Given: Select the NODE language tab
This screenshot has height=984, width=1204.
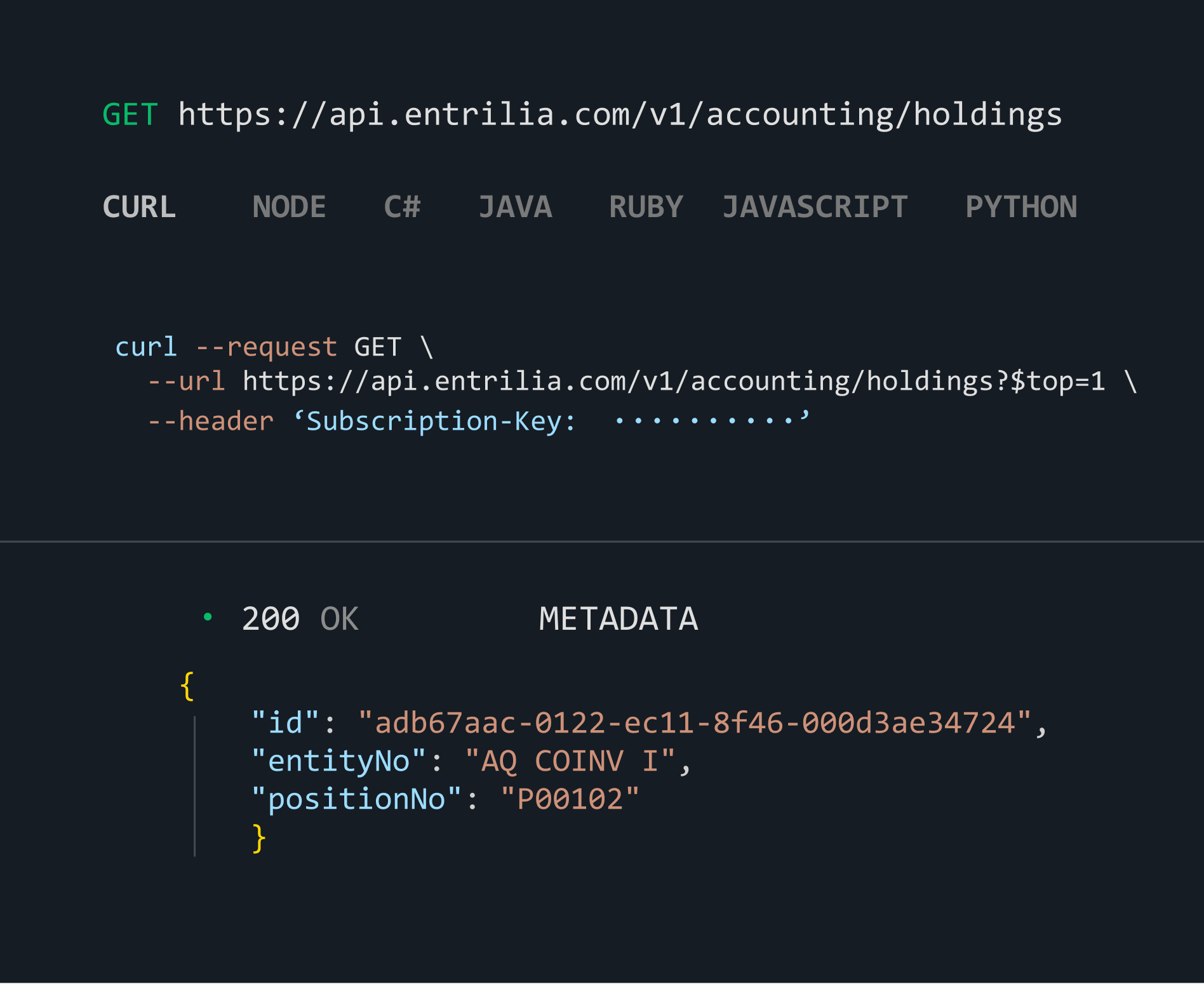Looking at the screenshot, I should 289,207.
